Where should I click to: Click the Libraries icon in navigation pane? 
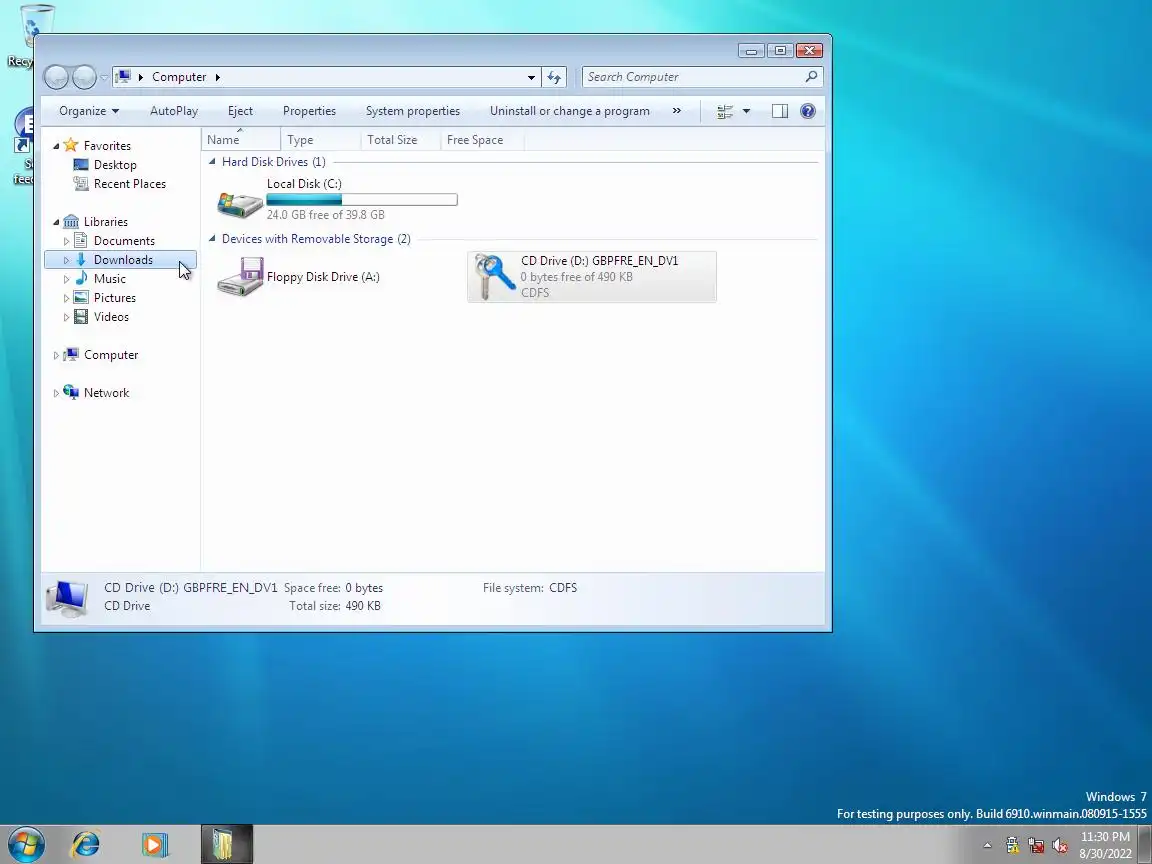71,221
